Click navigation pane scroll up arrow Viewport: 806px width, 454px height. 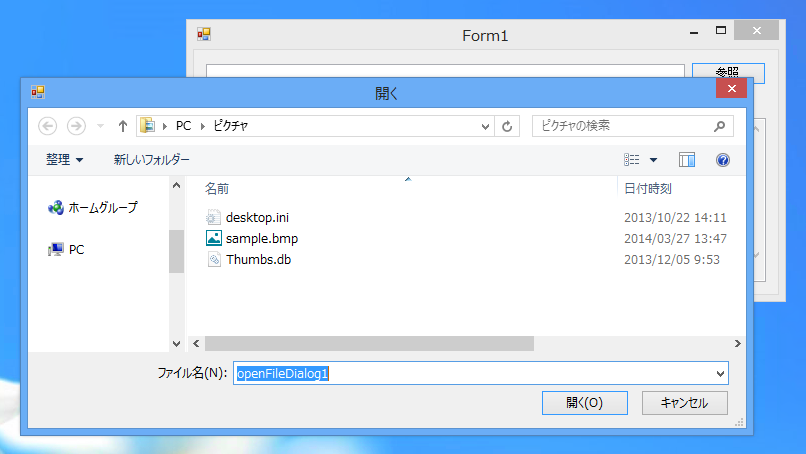pos(176,185)
